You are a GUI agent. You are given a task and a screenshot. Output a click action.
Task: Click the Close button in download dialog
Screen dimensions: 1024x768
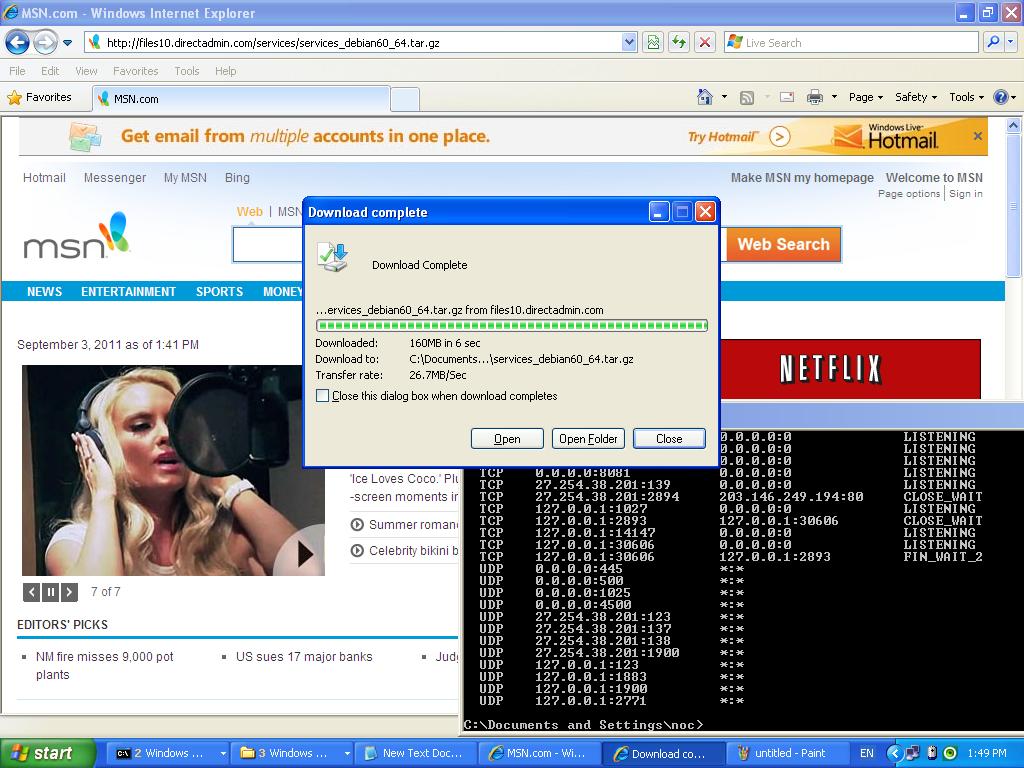coord(669,439)
